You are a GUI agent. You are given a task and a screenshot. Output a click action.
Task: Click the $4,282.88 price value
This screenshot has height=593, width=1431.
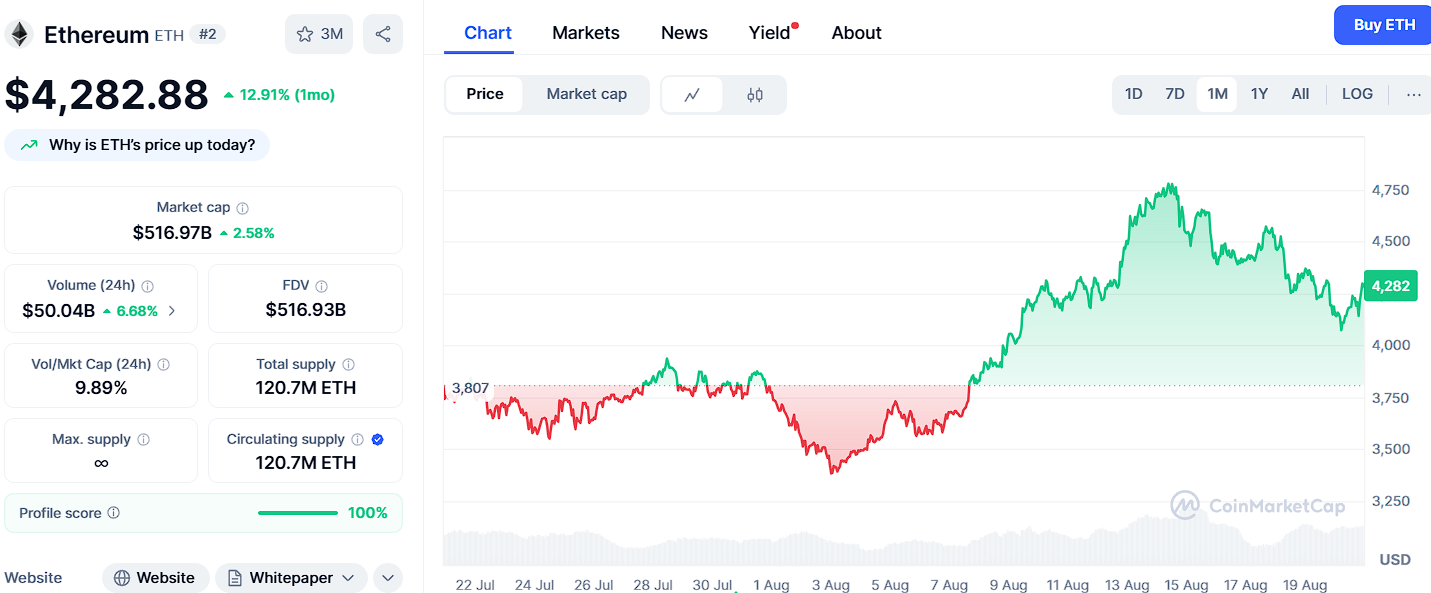click(x=106, y=94)
